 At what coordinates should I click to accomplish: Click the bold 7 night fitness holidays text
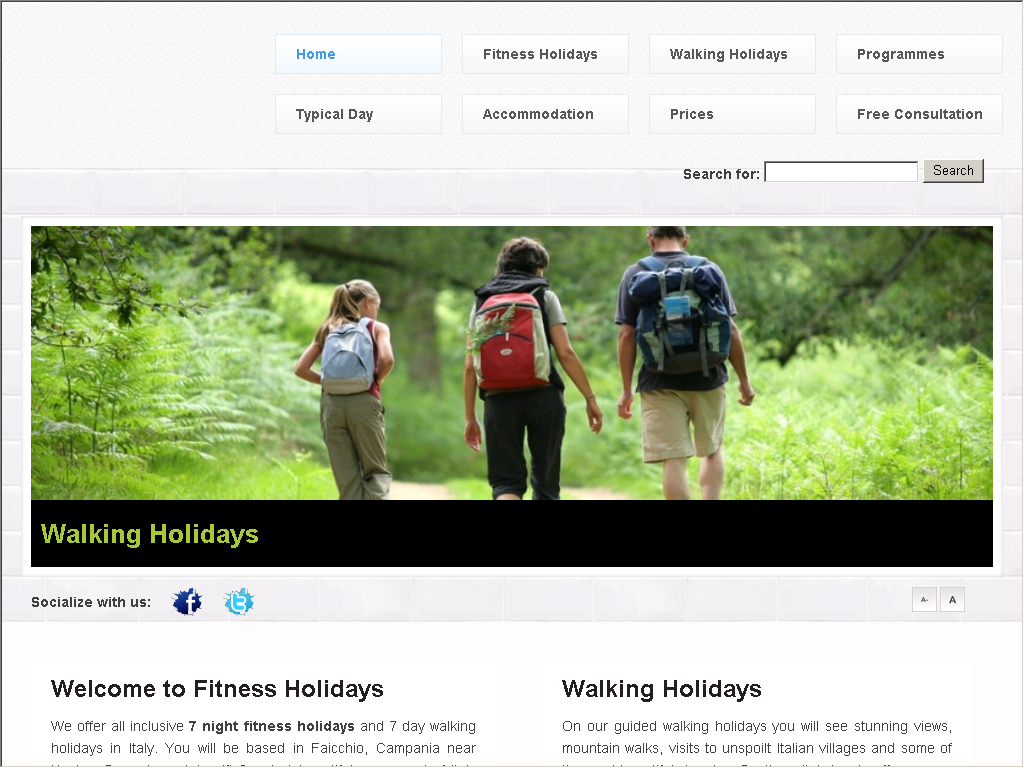point(272,726)
